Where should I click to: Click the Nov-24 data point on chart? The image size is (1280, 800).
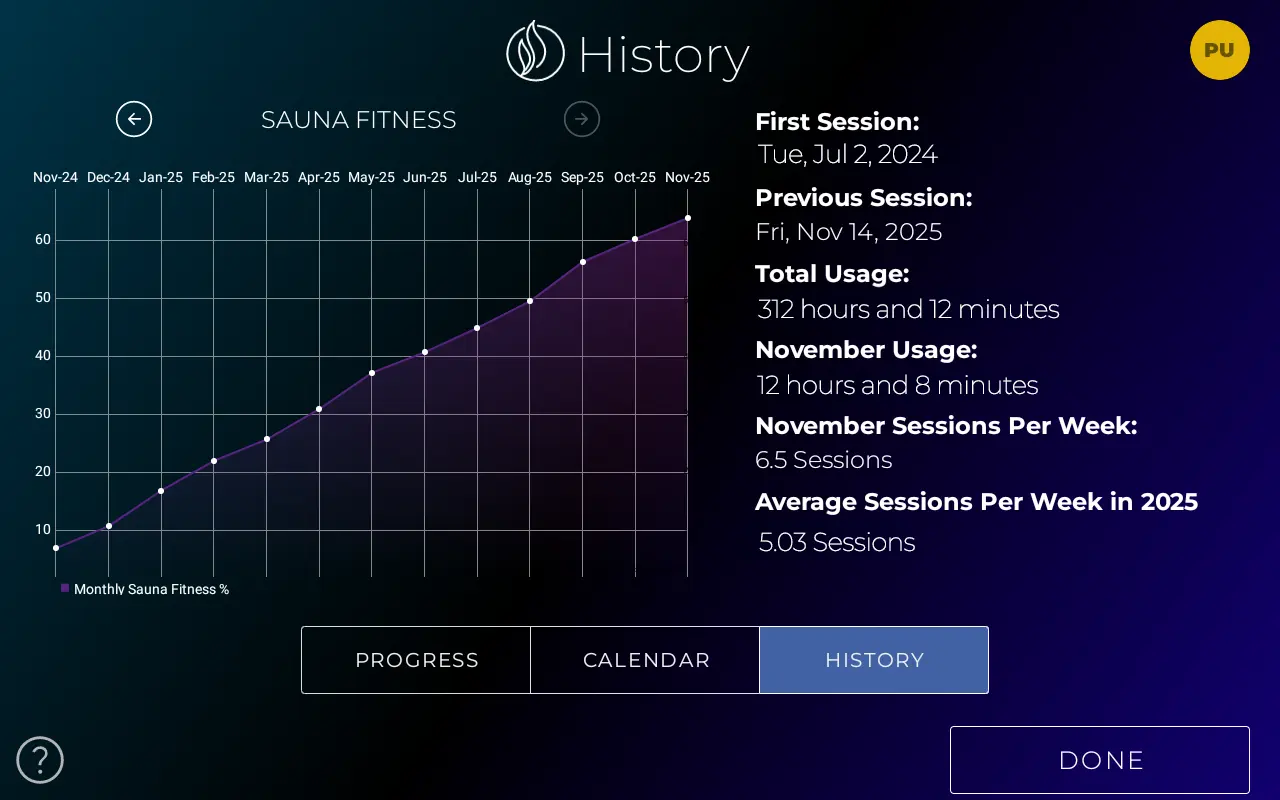(x=56, y=548)
